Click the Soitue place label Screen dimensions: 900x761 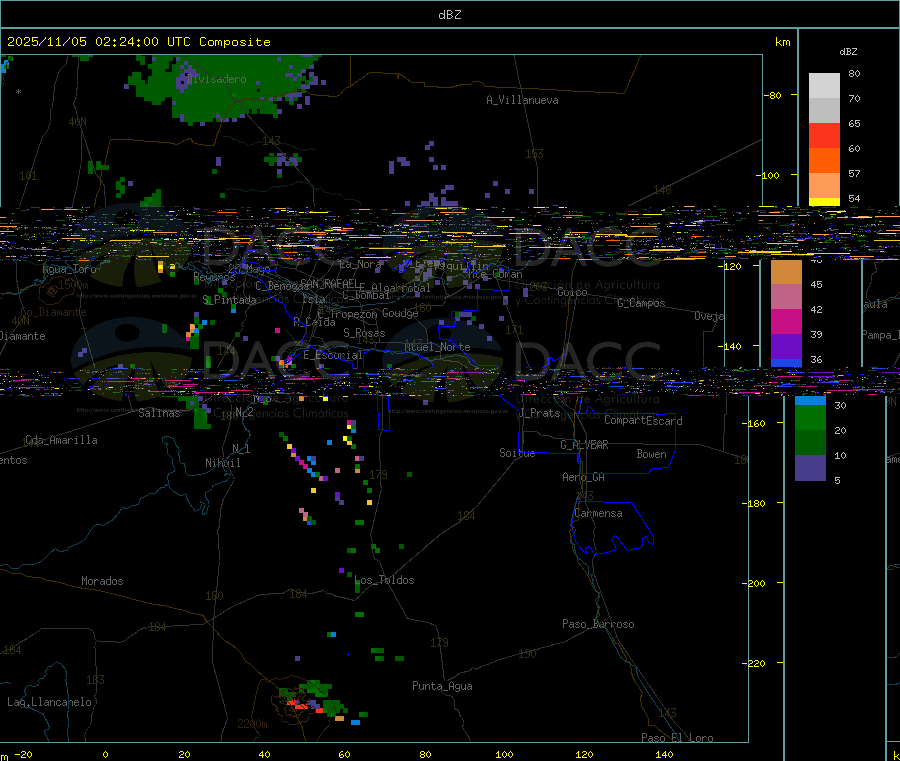(517, 453)
